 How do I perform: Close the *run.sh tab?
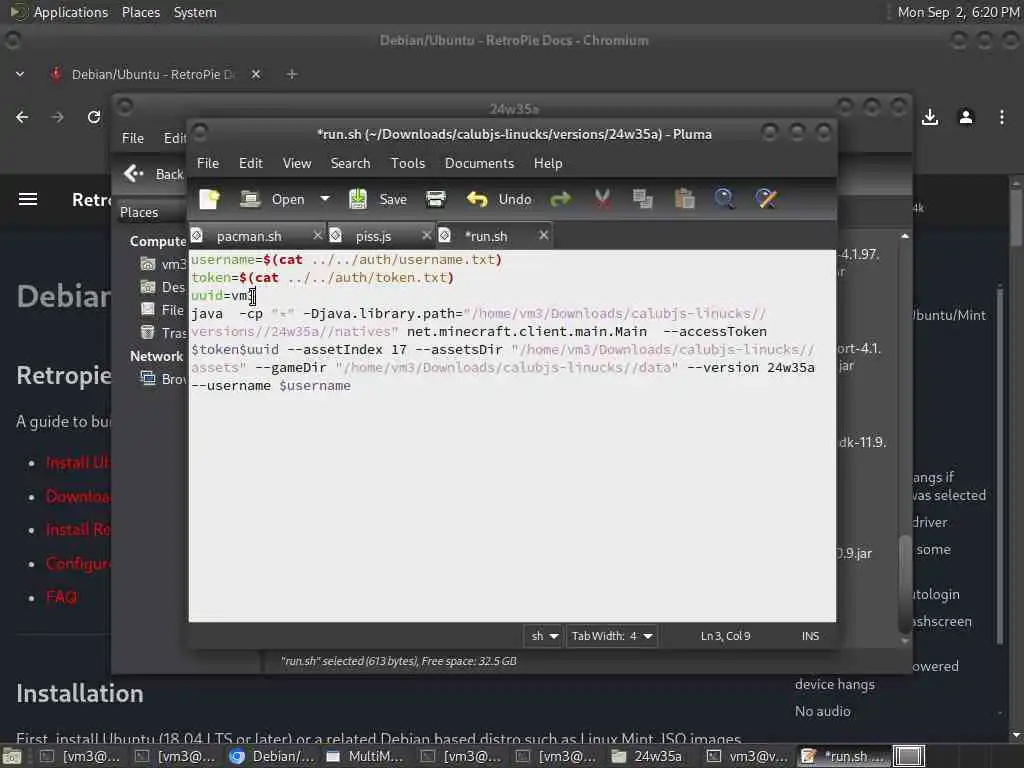(x=543, y=235)
